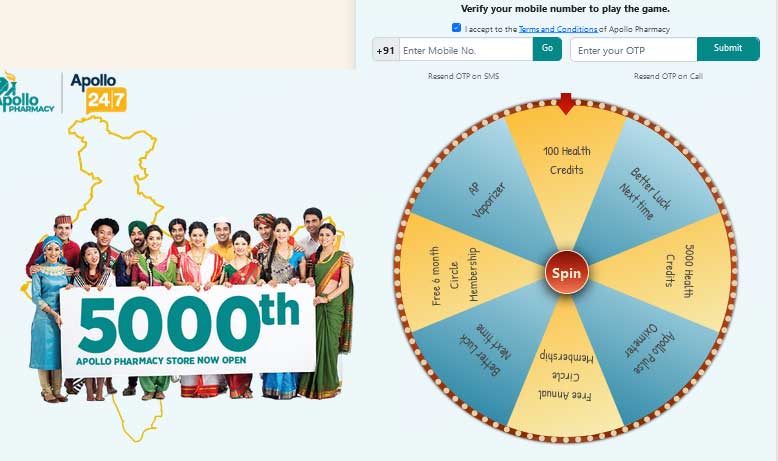Select the 5000 Health Credits wheel segment

pyautogui.click(x=677, y=271)
